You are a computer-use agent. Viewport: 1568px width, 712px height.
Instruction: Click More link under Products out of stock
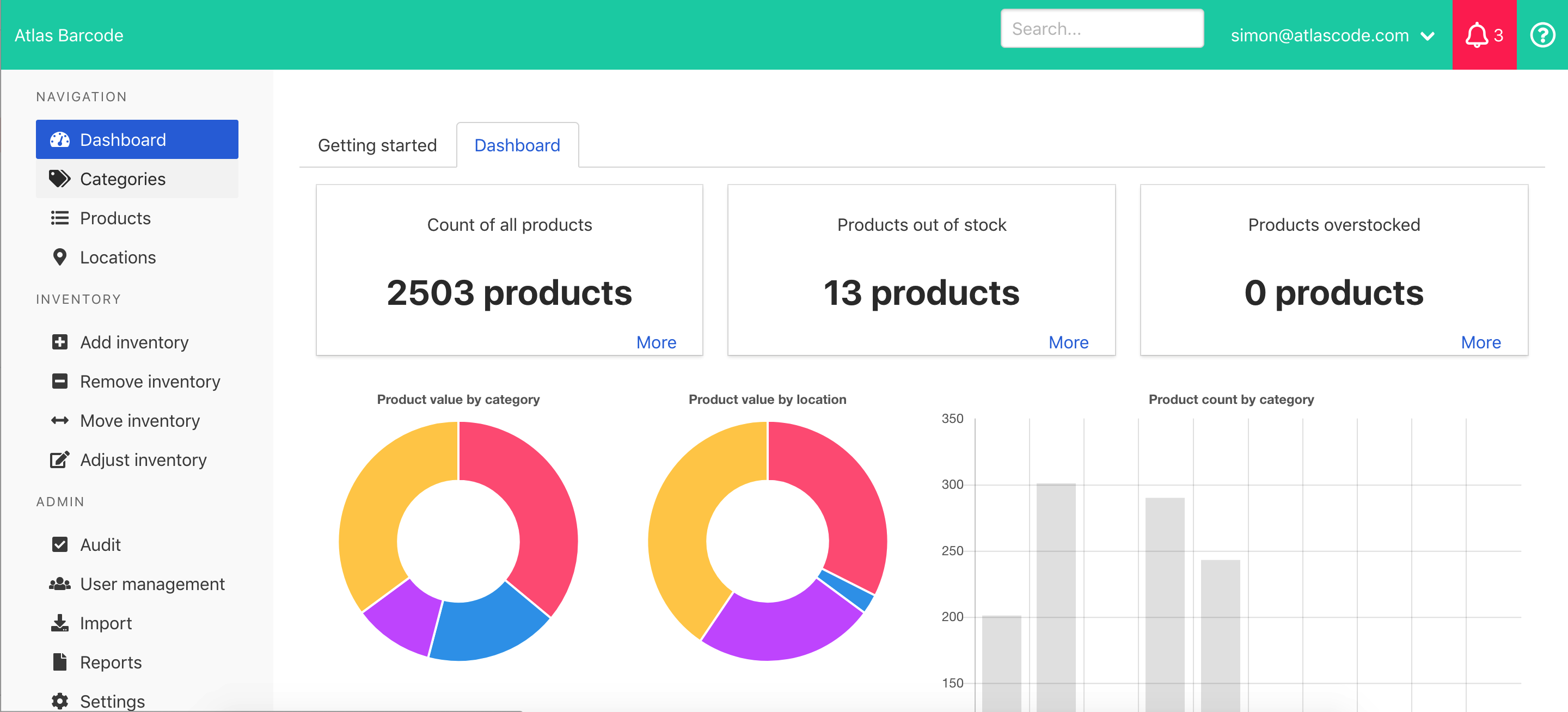click(x=1068, y=342)
